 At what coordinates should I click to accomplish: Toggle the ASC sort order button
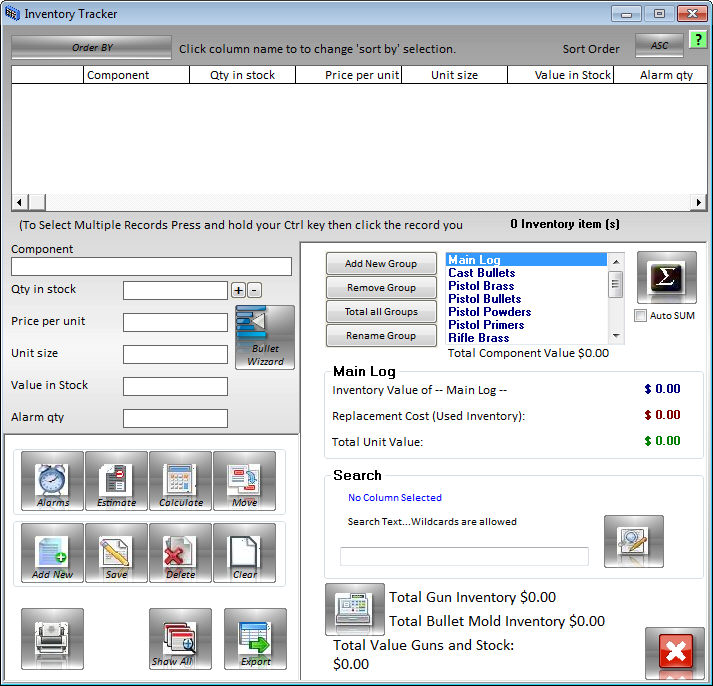tap(659, 46)
